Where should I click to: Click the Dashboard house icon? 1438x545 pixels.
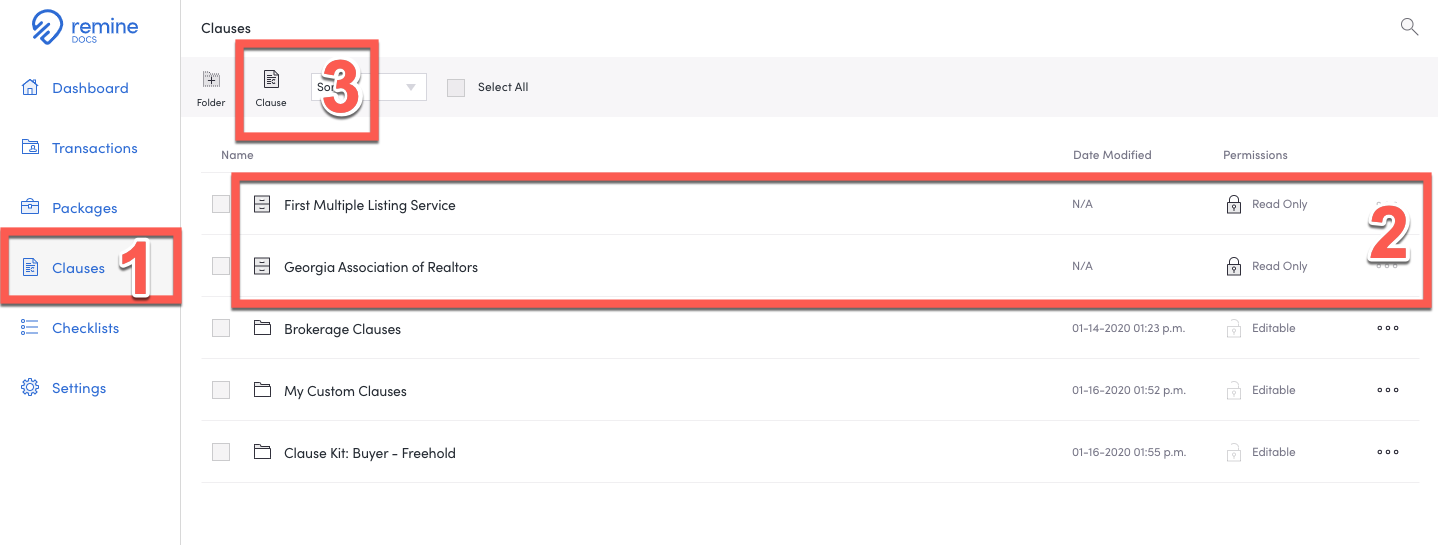(x=30, y=87)
